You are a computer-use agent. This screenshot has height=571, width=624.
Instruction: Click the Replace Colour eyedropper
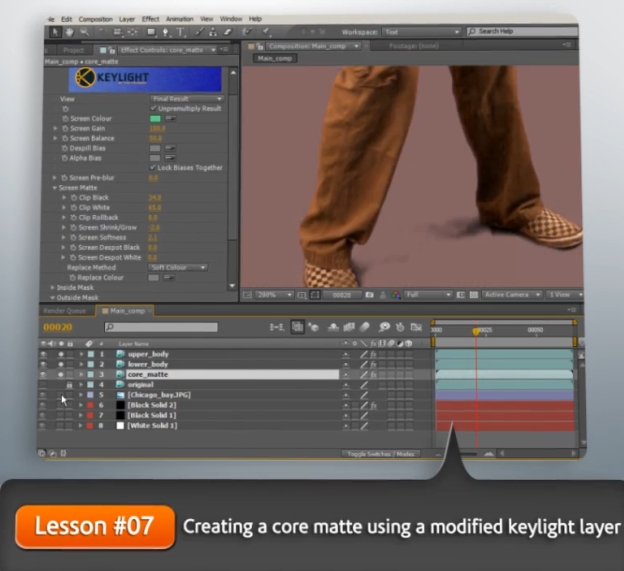[x=169, y=278]
